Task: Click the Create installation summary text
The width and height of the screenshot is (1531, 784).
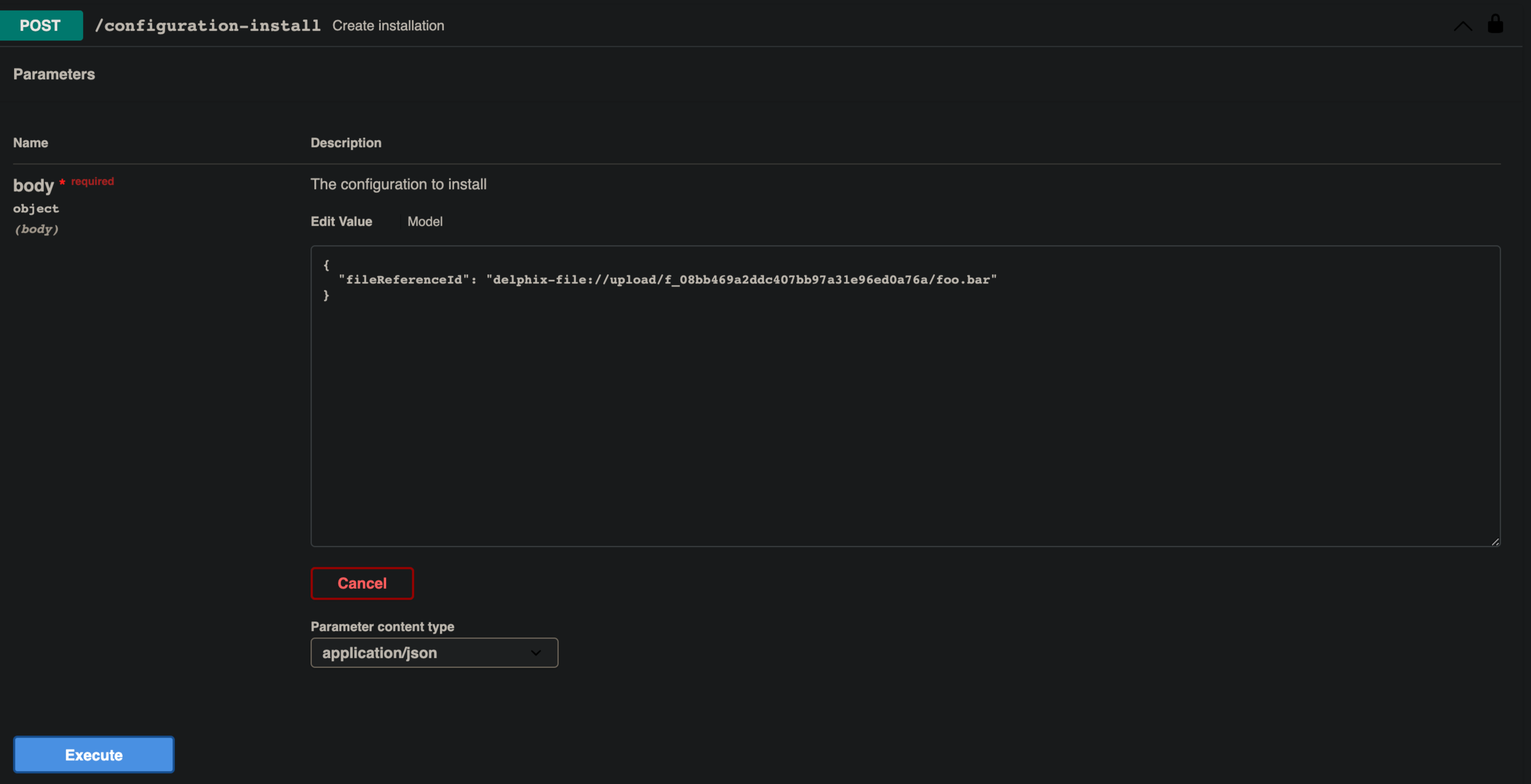Action: coord(388,25)
